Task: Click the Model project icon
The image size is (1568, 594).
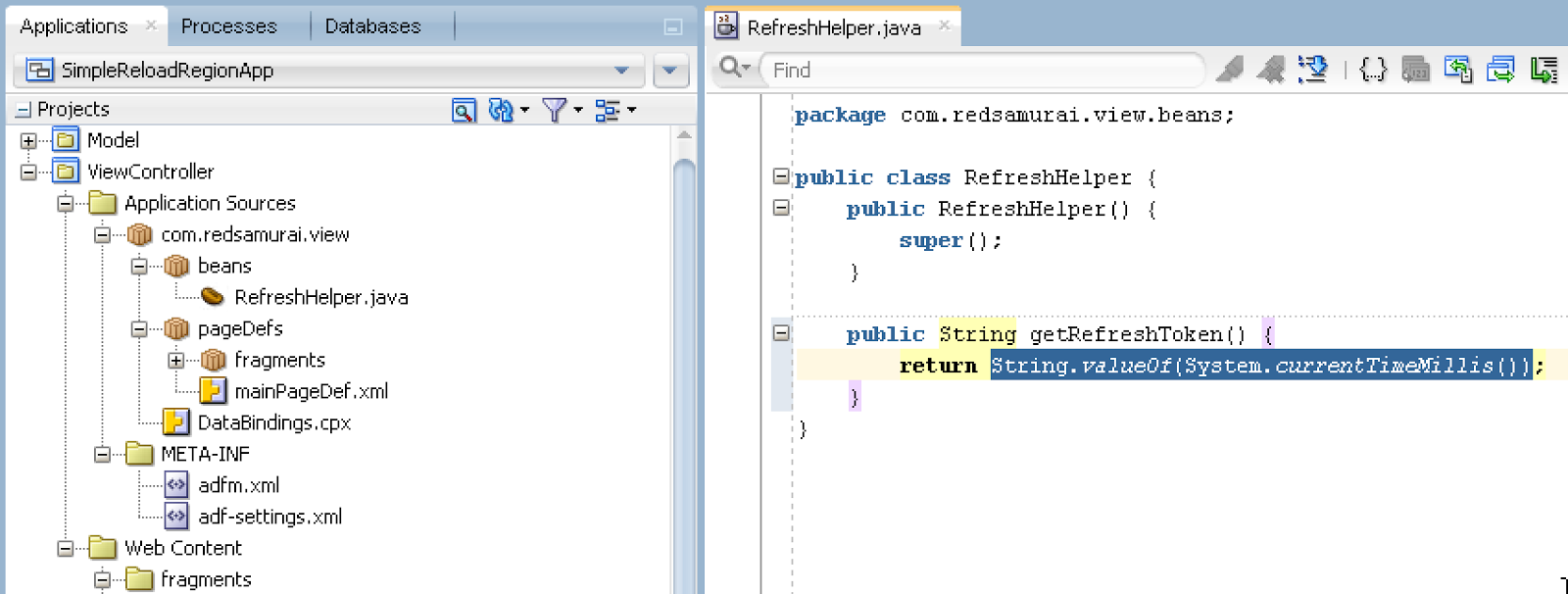Action: point(67,140)
